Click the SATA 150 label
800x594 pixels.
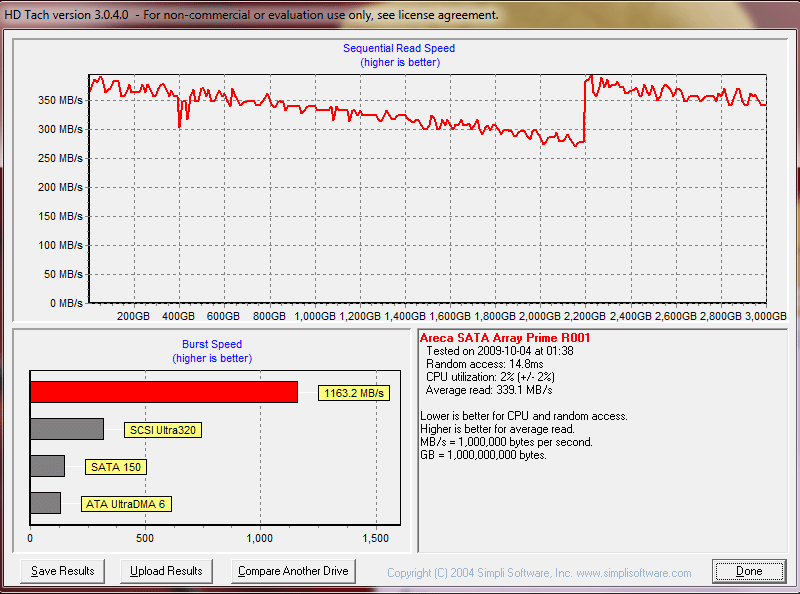(x=116, y=467)
